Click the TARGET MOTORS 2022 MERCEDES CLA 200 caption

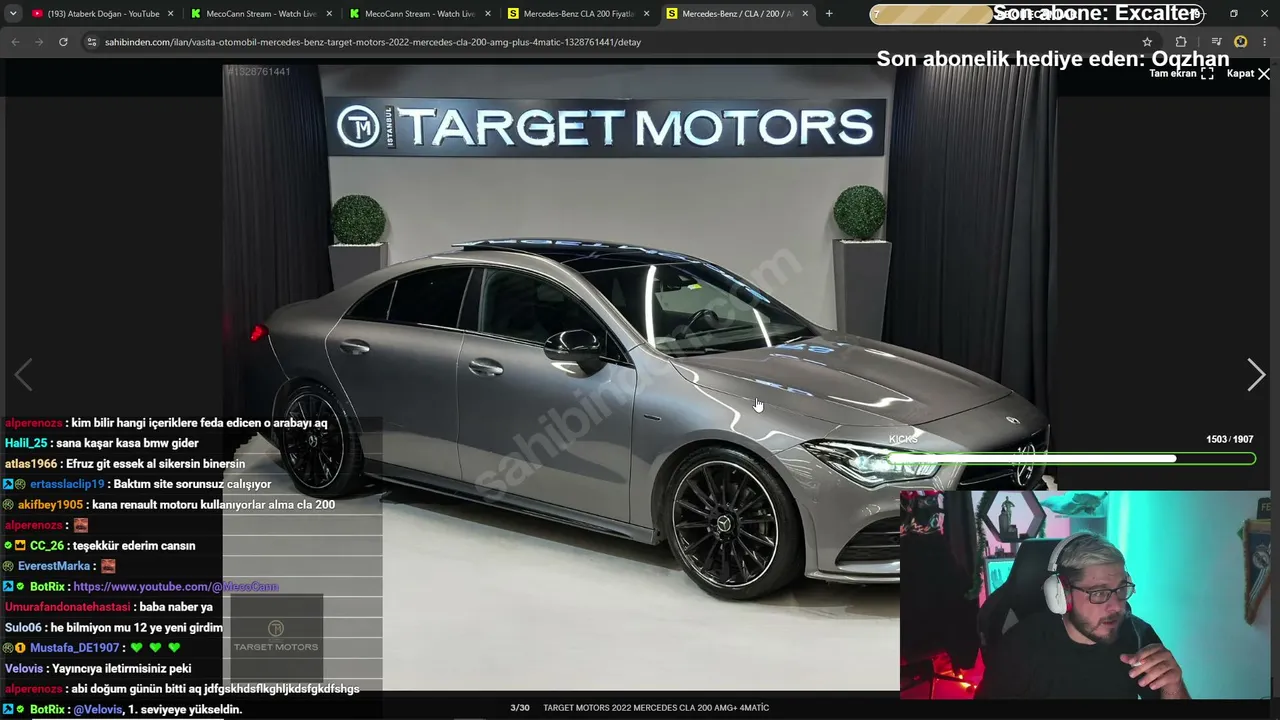pos(656,708)
